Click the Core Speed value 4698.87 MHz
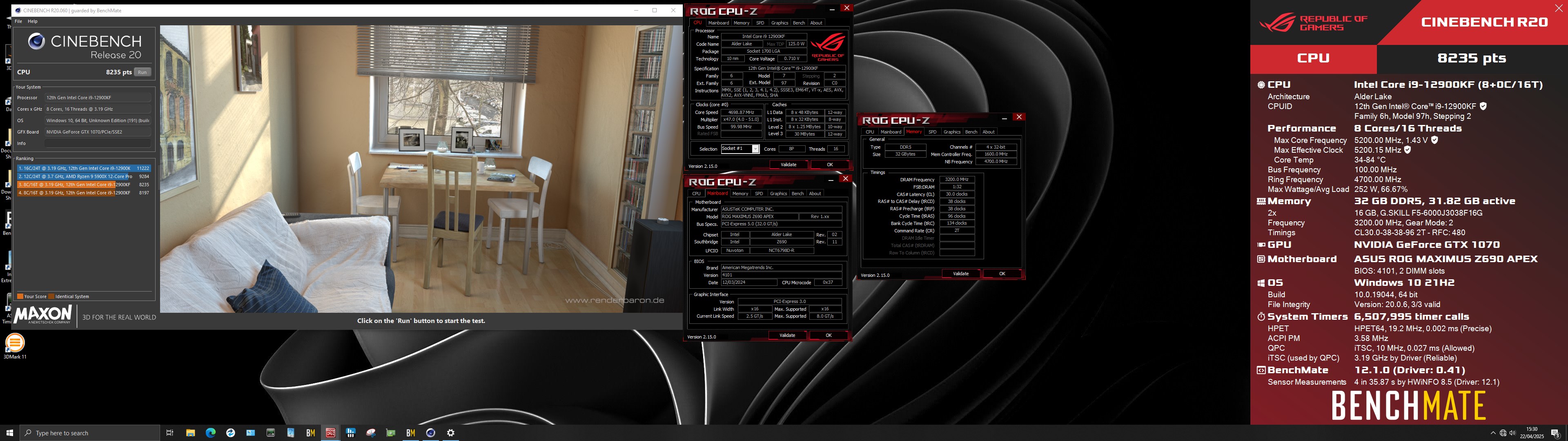Viewport: 1568px width, 441px height. [741, 112]
